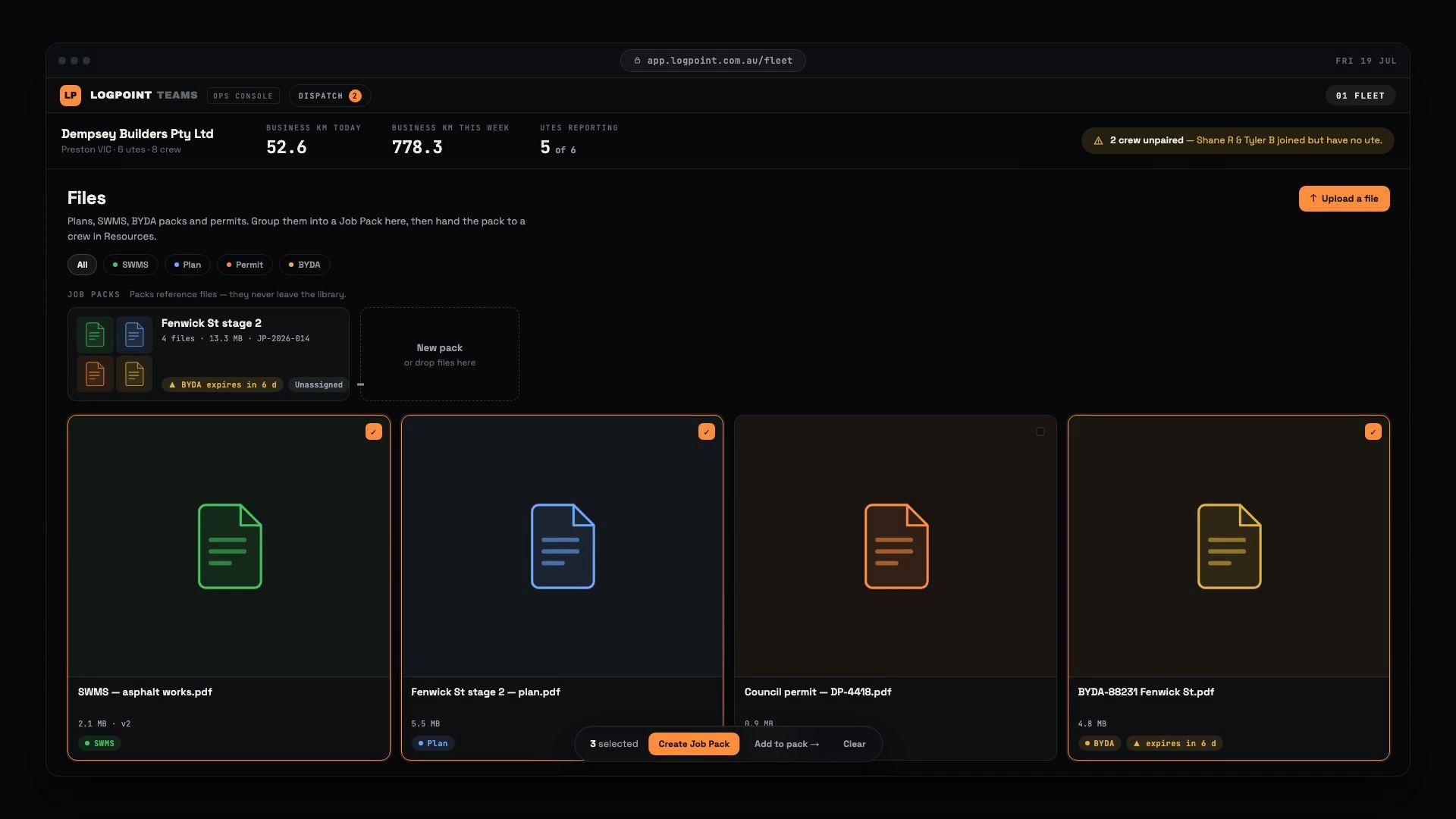
Task: Clear the current selection
Action: pyautogui.click(x=854, y=744)
